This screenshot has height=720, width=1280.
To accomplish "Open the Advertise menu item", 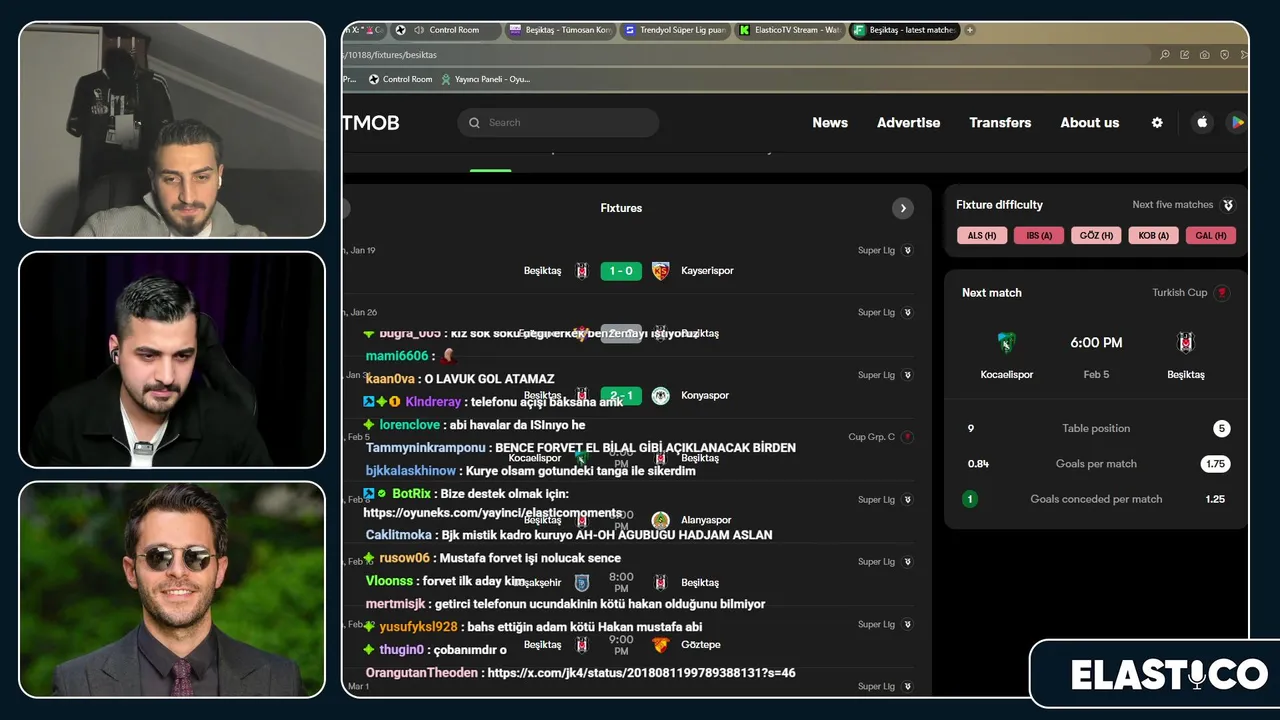I will click(908, 122).
